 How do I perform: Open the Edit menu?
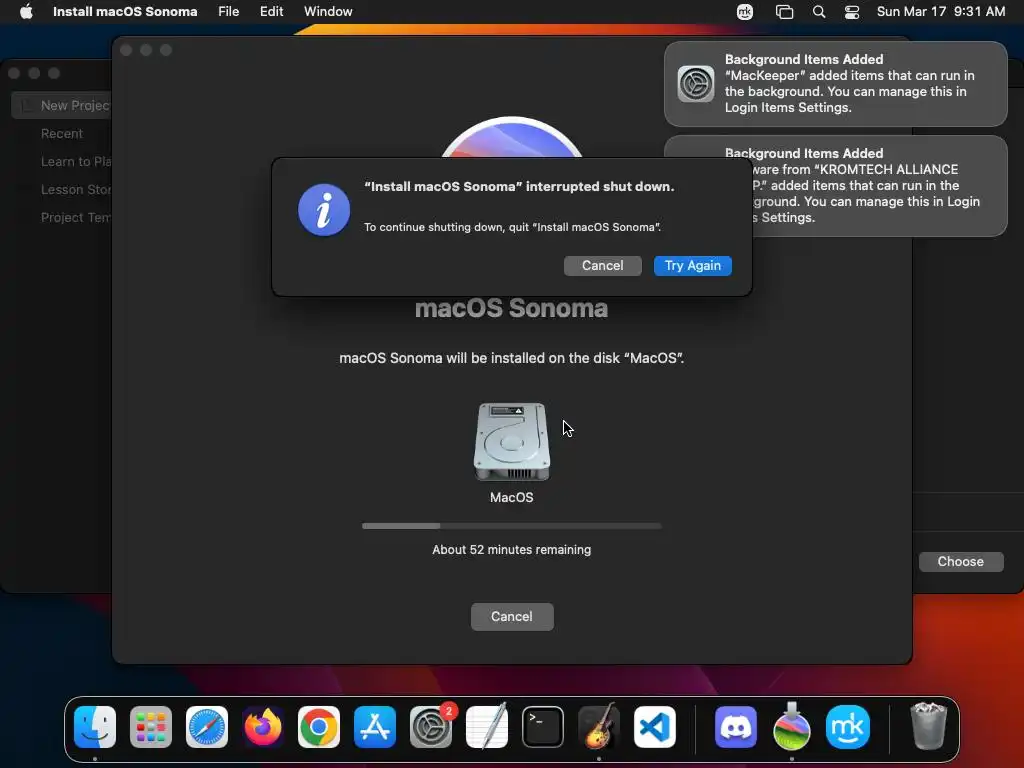[271, 11]
